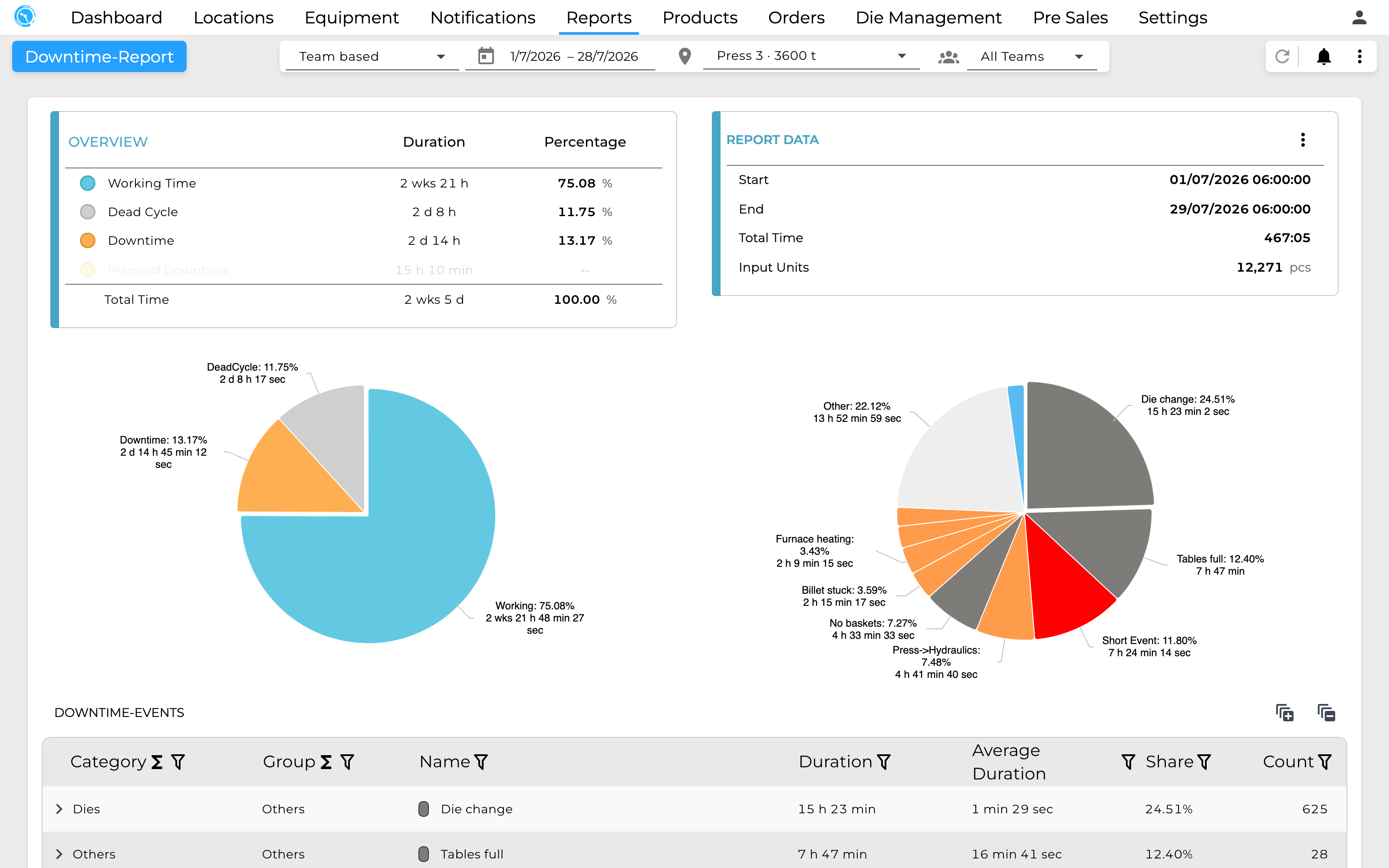
Task: Click the date range field 1/7/2026 – 28/7/2026
Action: (x=573, y=56)
